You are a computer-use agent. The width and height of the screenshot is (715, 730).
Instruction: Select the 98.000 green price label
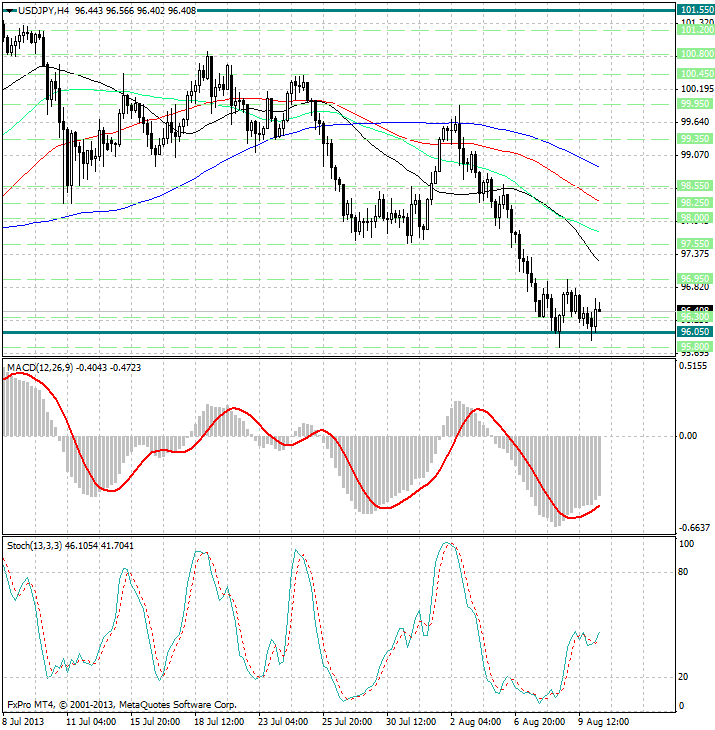click(695, 218)
